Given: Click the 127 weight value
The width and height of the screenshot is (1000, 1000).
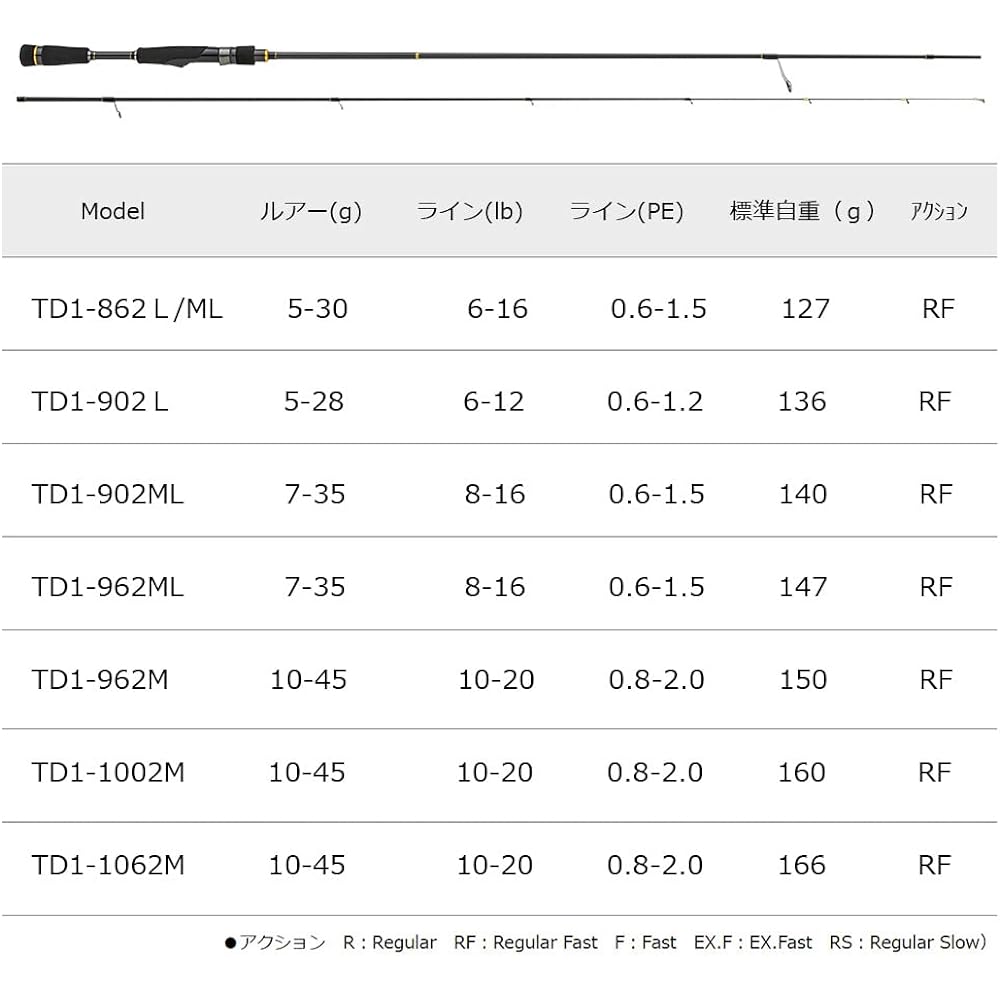Looking at the screenshot, I should (x=806, y=309).
